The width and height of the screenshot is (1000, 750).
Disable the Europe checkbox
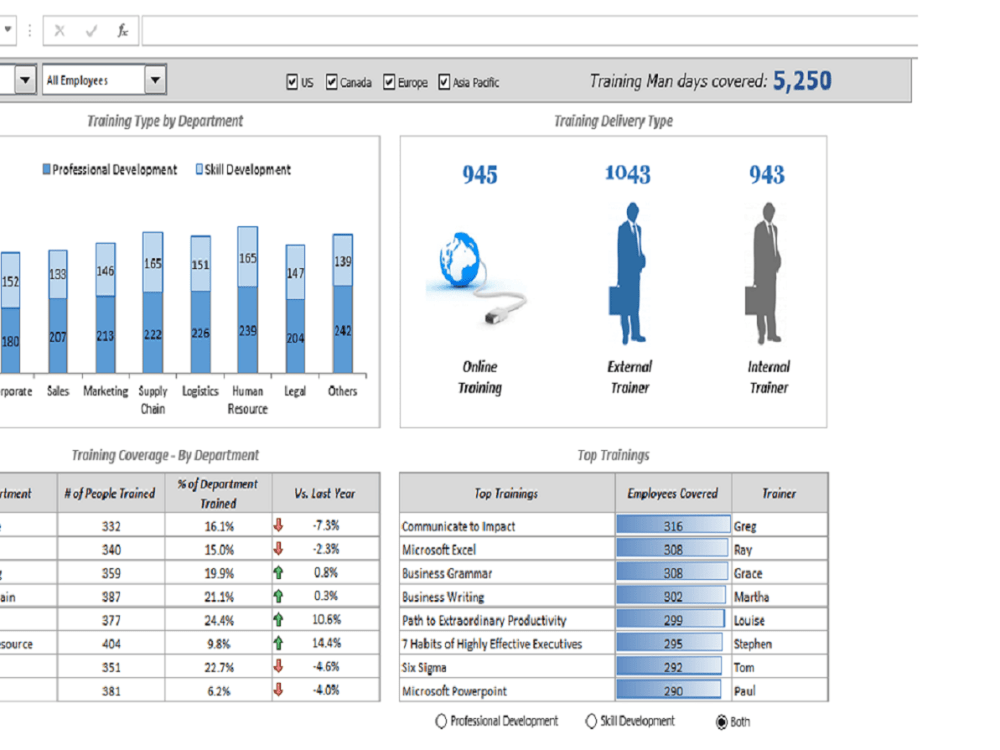(390, 82)
